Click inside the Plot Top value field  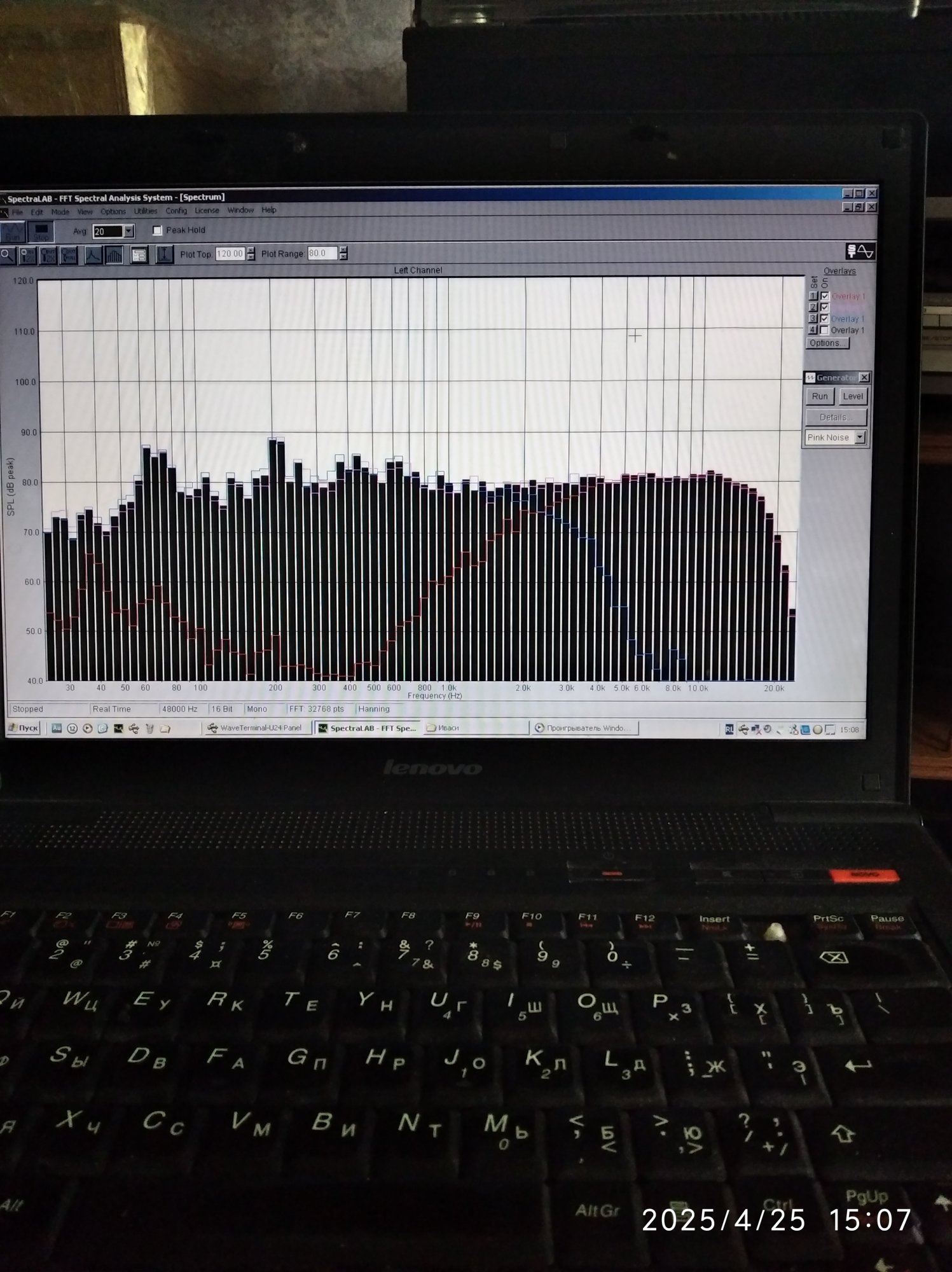point(230,254)
